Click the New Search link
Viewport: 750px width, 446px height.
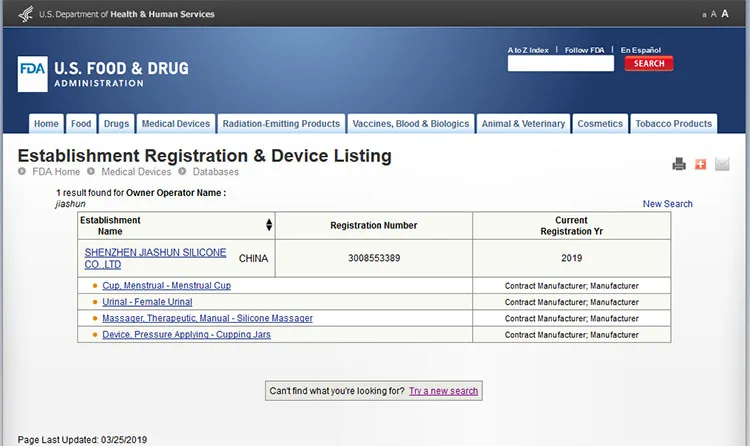click(x=667, y=204)
